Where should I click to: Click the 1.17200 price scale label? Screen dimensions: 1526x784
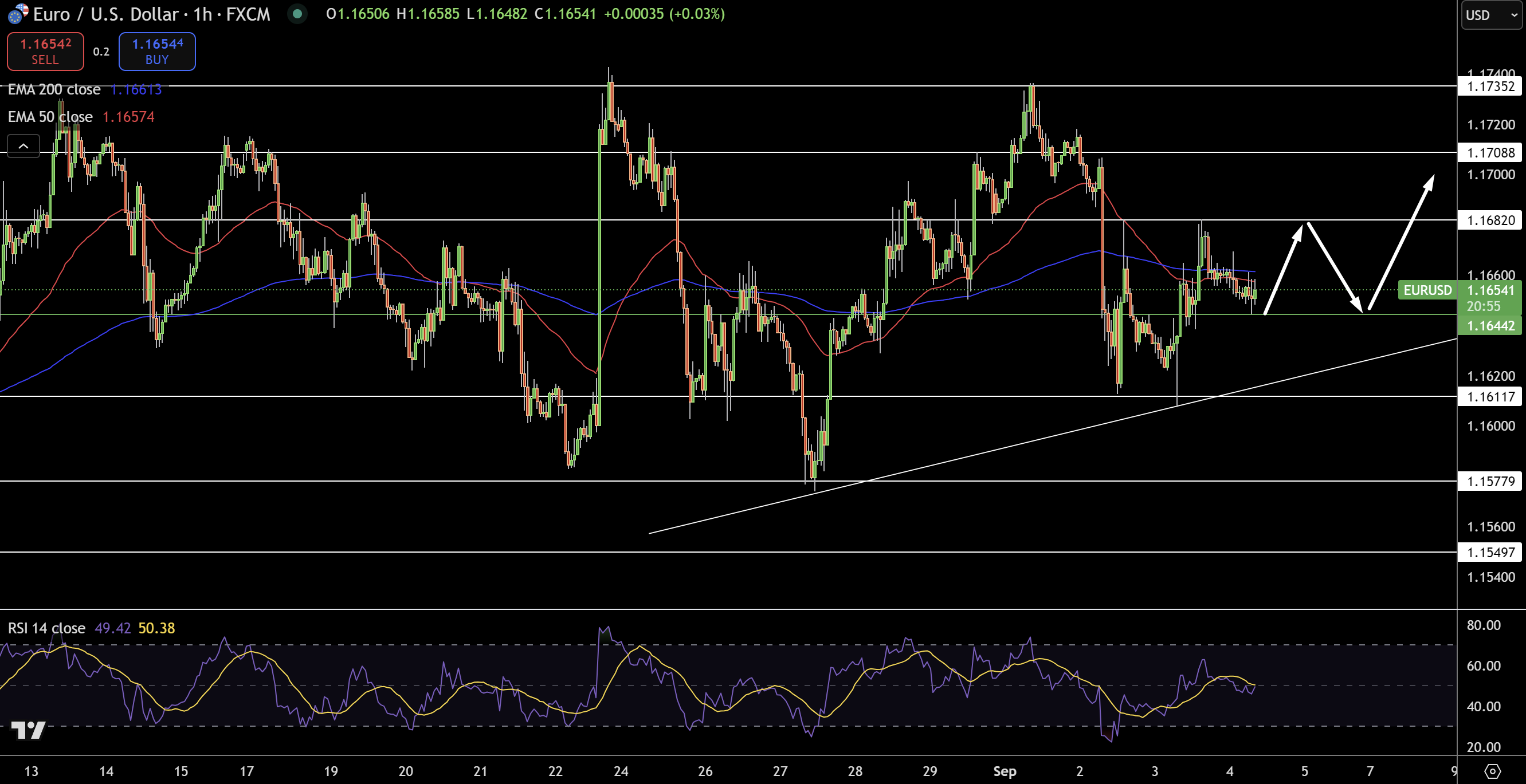(1490, 125)
